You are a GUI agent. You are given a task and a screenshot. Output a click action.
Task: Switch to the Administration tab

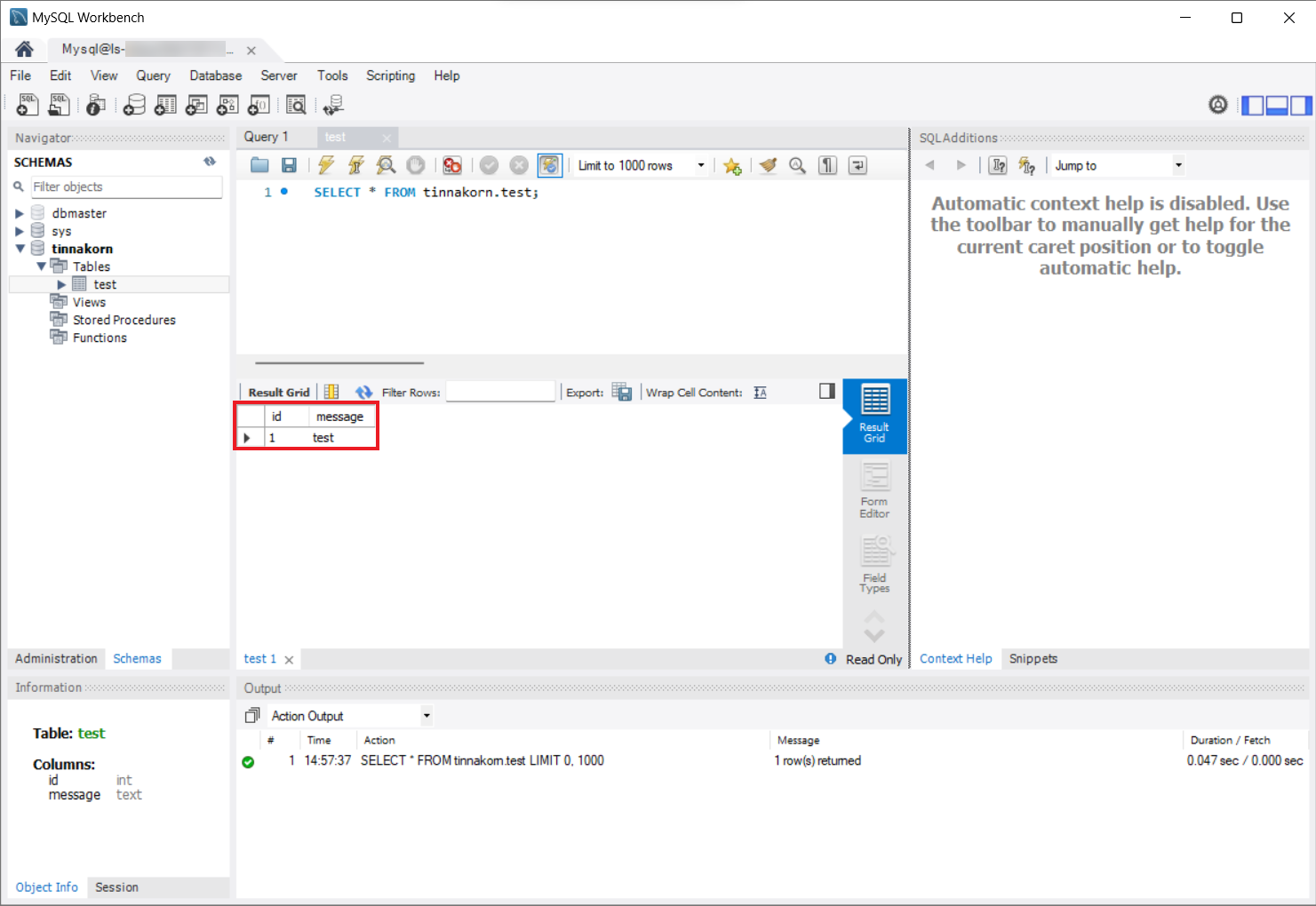tap(56, 658)
